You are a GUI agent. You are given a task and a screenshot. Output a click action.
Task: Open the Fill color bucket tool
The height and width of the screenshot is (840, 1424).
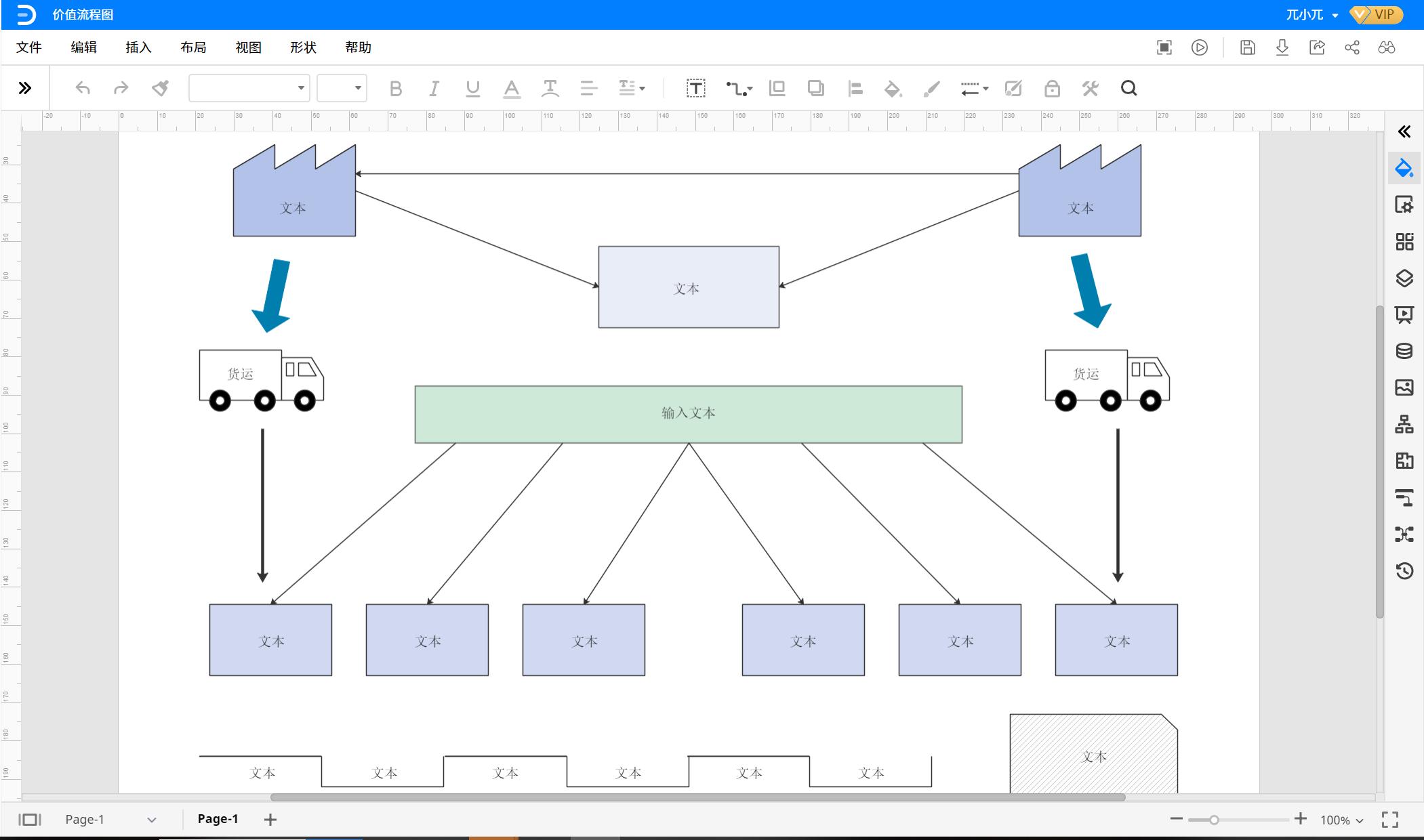893,88
